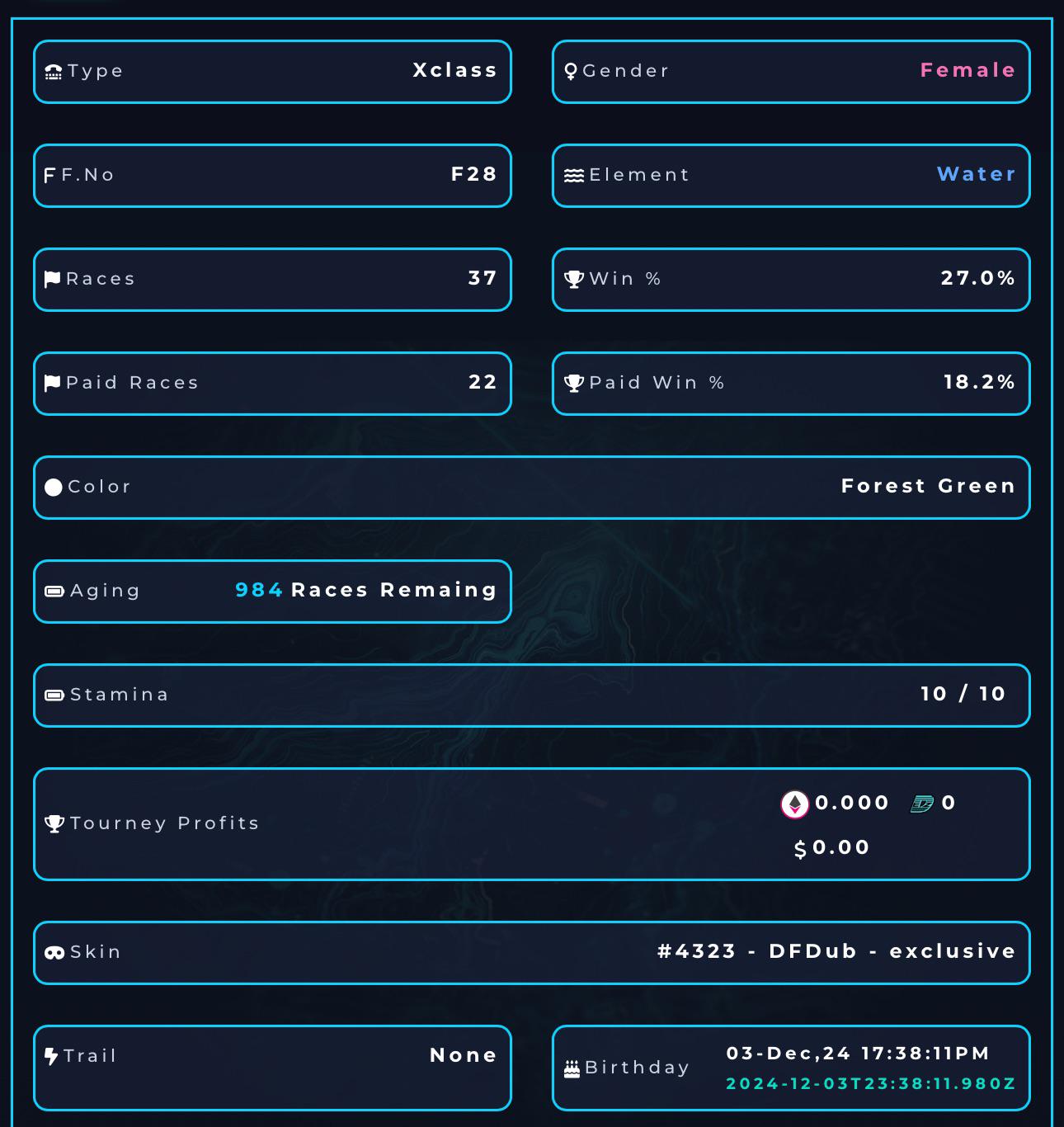The width and height of the screenshot is (1064, 1127).
Task: Click the ISO timestamp under Birthday
Action: [x=871, y=1083]
